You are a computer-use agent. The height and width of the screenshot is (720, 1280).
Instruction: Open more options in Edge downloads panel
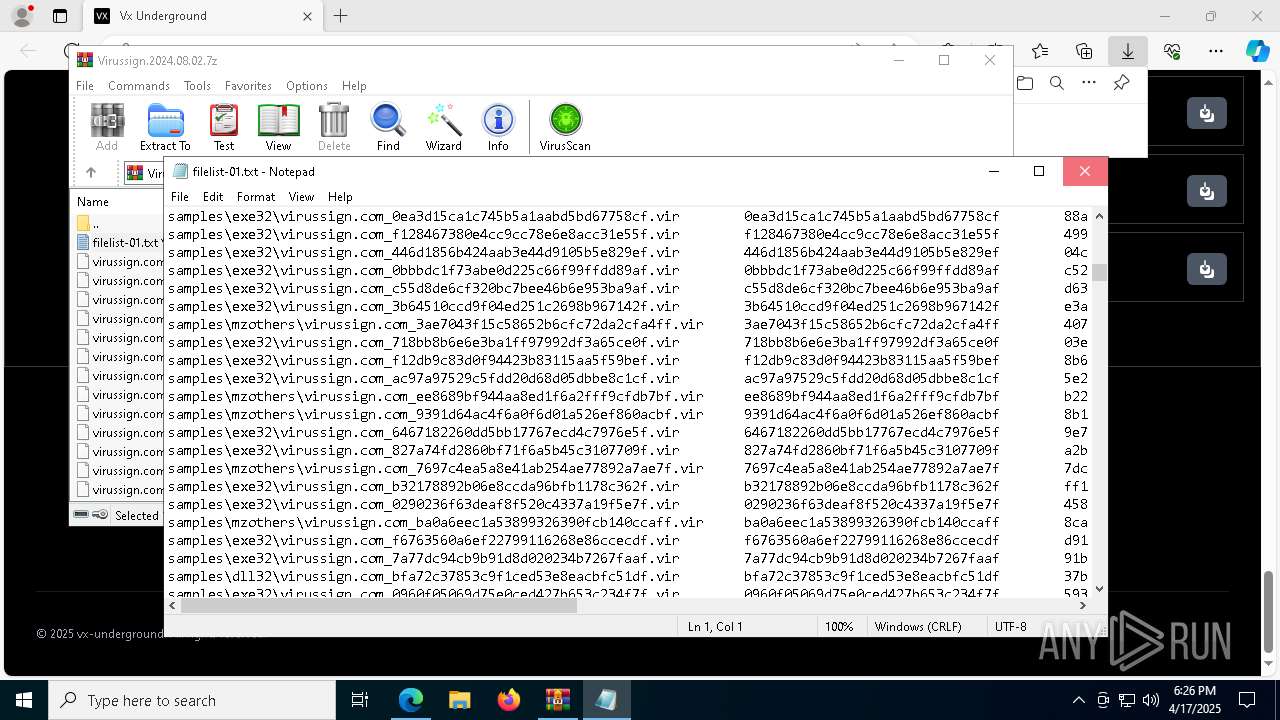[1089, 83]
